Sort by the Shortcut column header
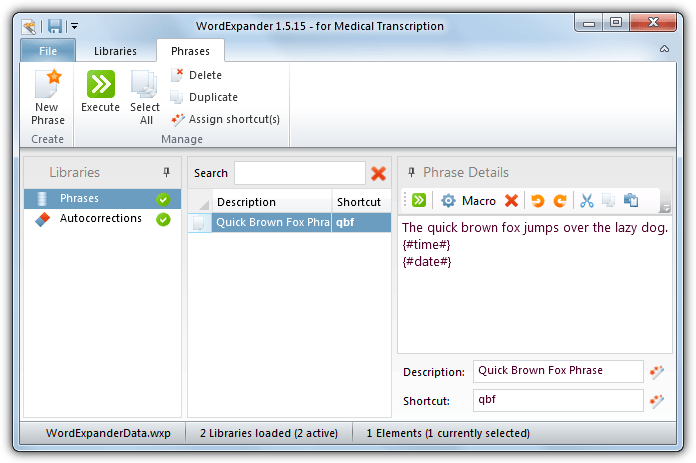 (361, 202)
